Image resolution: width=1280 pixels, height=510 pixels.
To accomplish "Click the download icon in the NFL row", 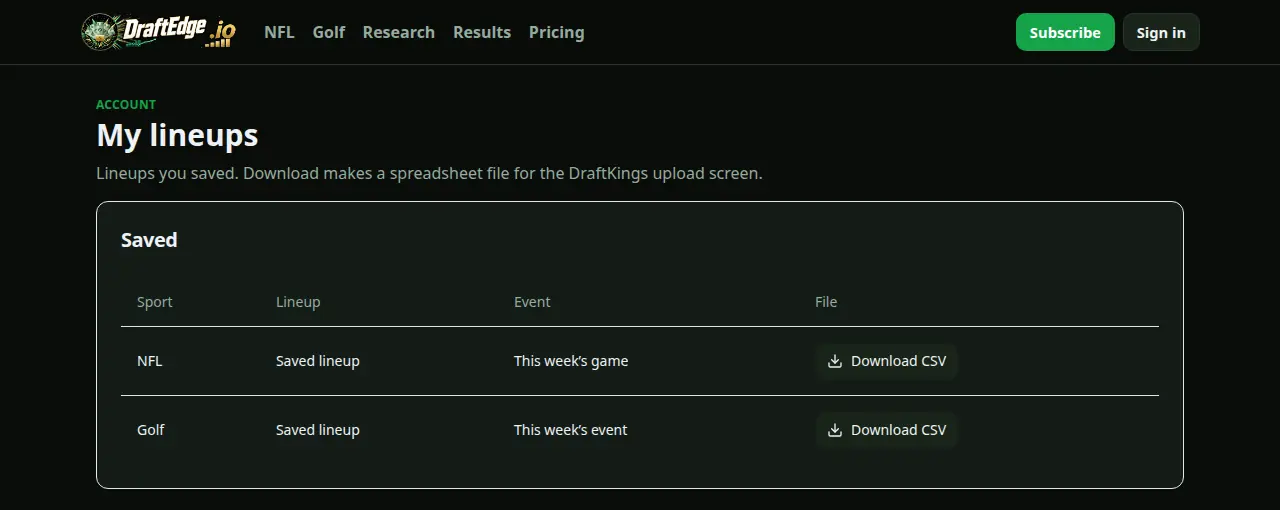I will [835, 361].
